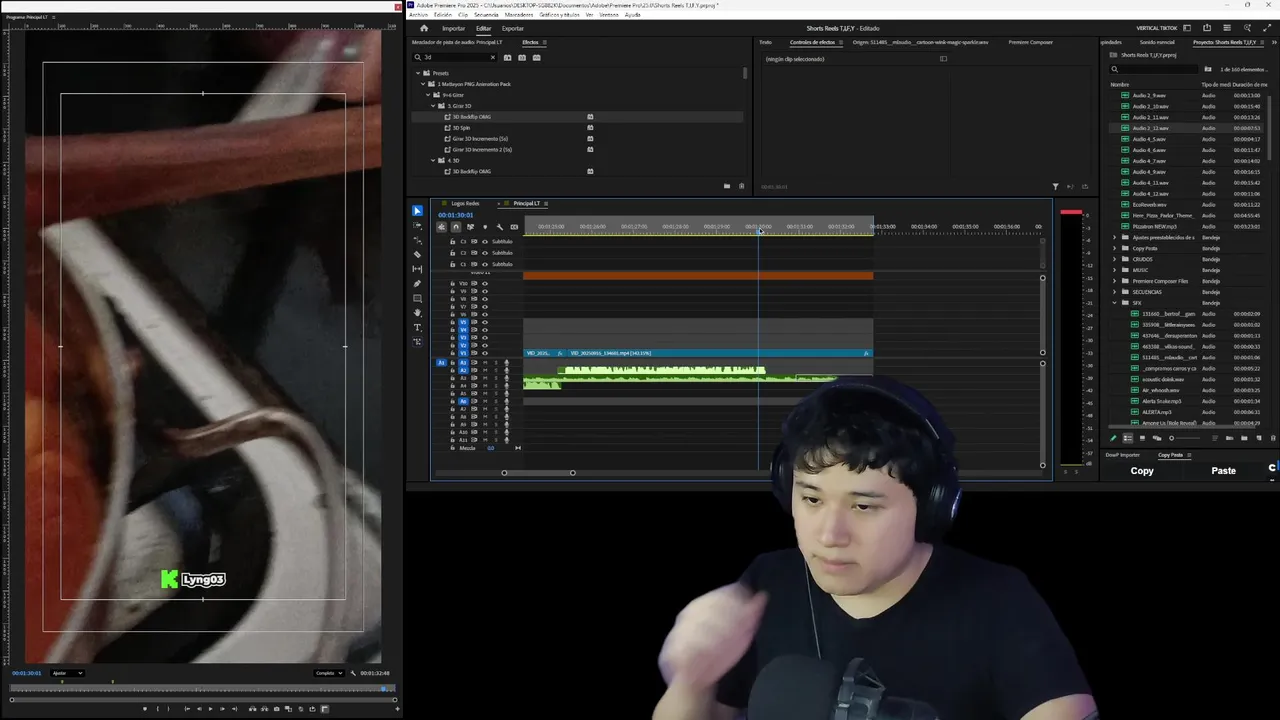The height and width of the screenshot is (720, 1280).
Task: Click the Copy button
Action: point(1142,471)
